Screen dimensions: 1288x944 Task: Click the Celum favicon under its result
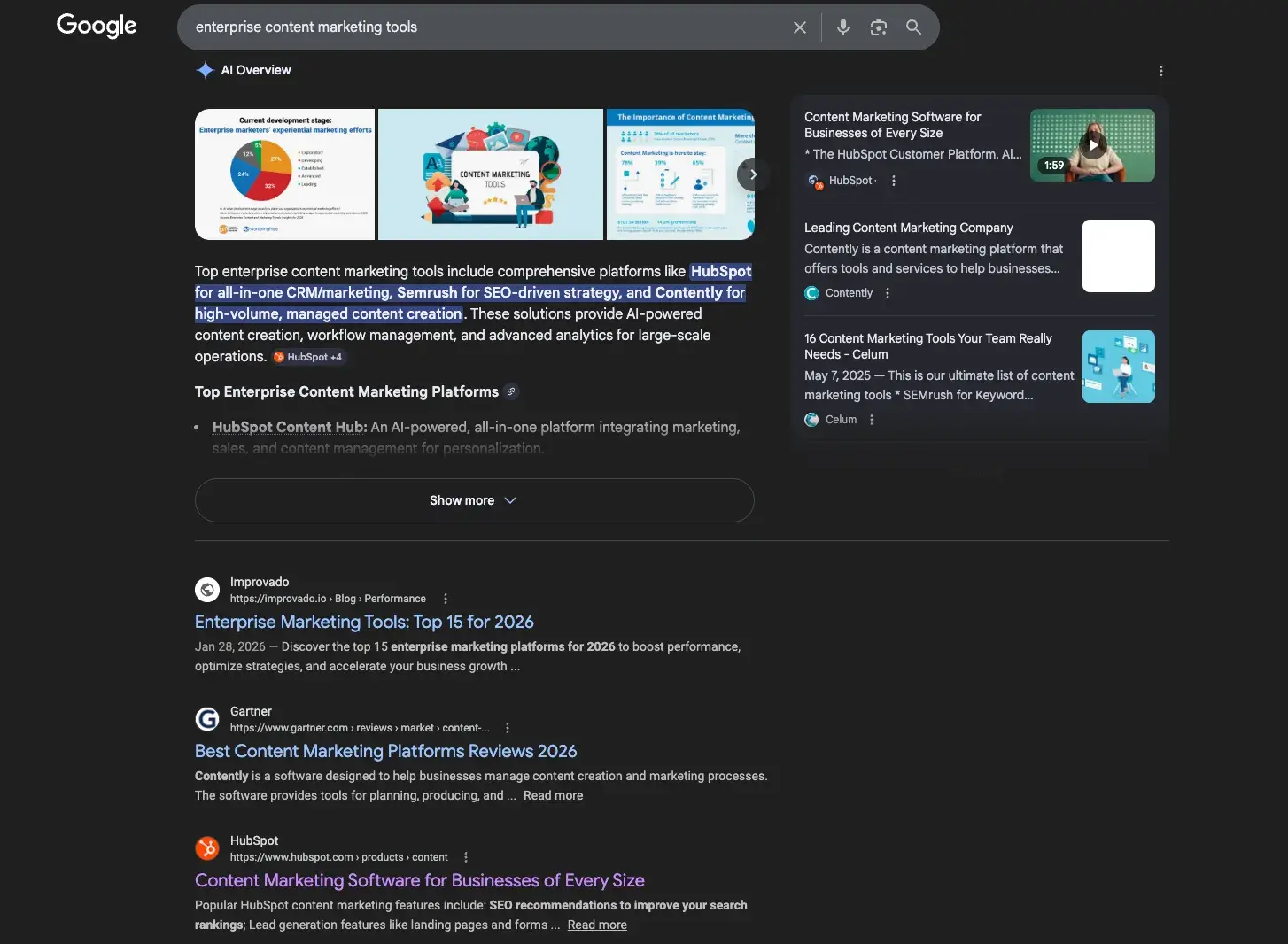(811, 419)
